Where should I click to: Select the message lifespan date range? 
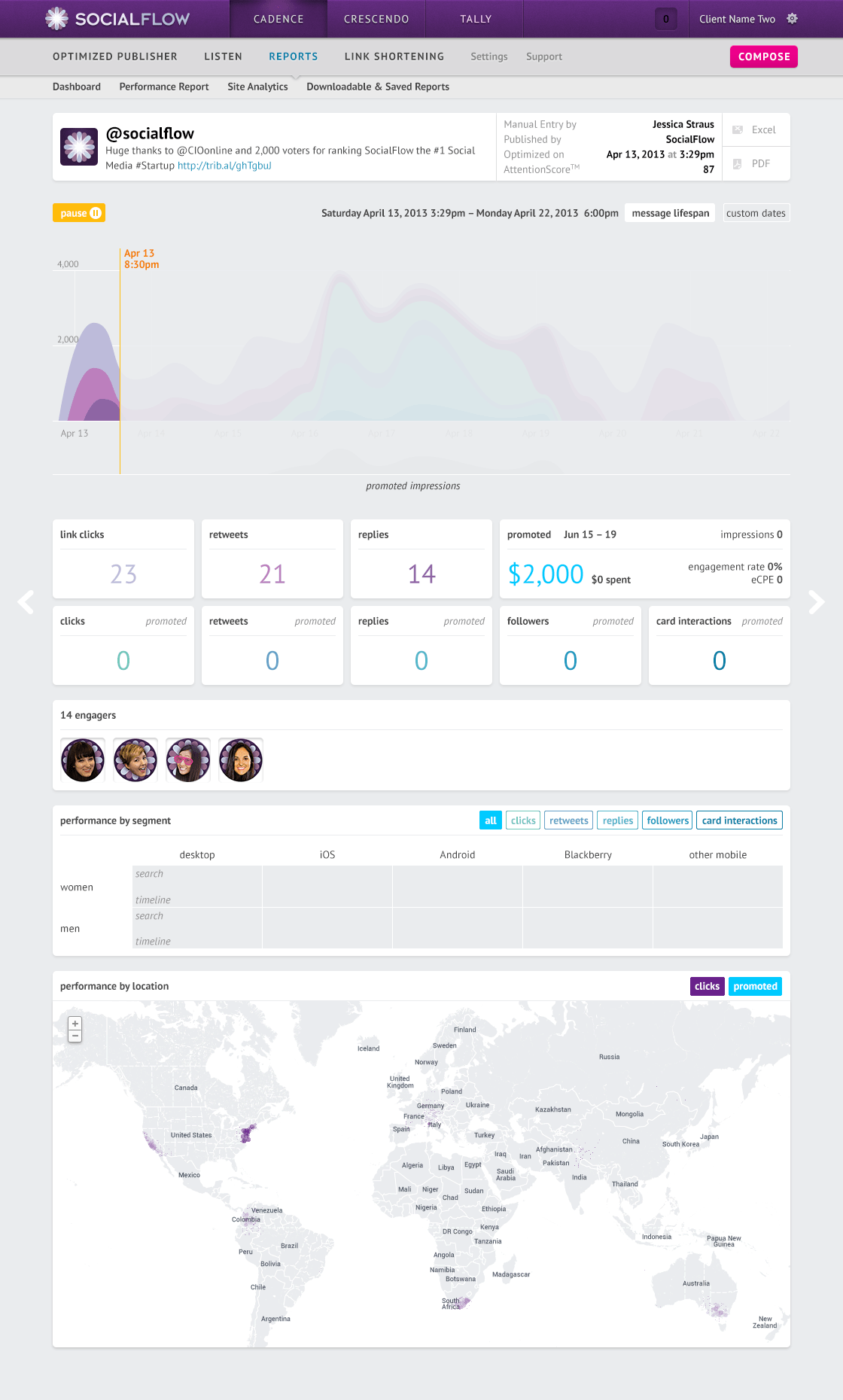click(670, 213)
